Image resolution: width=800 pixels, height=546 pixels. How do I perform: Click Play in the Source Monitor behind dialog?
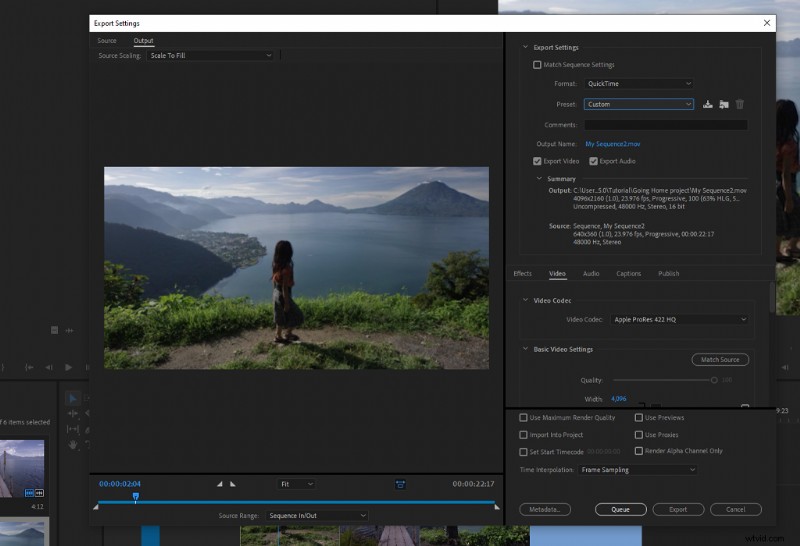tap(68, 367)
